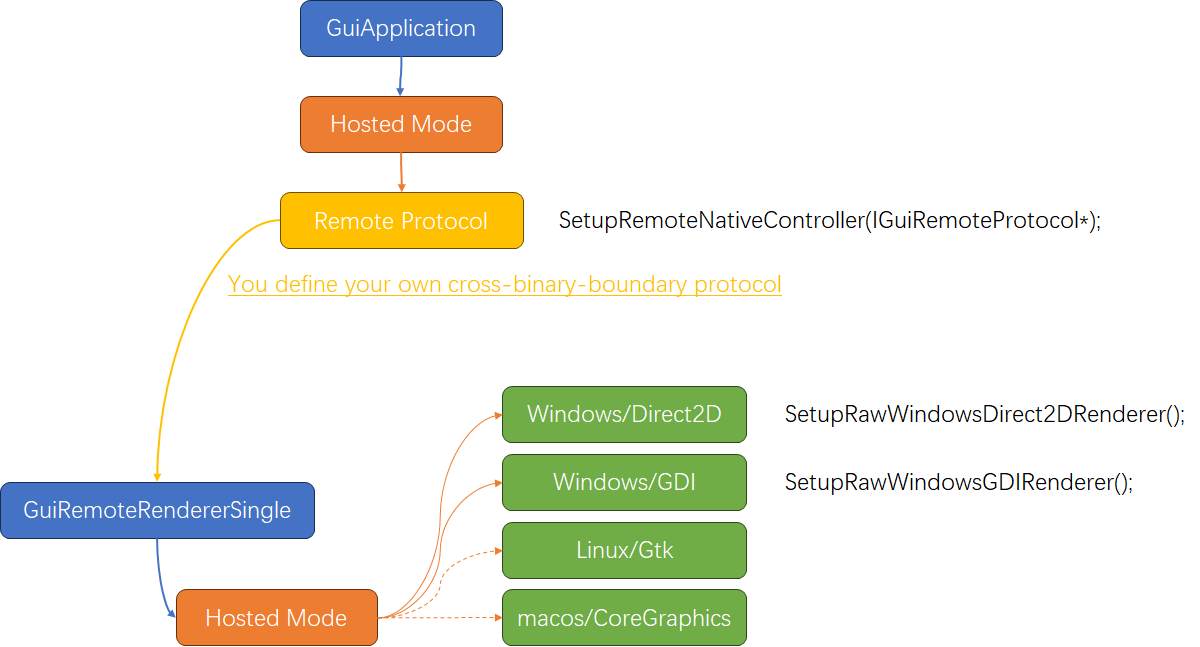Click the SetupRawWindowsDirect2DRenderer text

(983, 414)
